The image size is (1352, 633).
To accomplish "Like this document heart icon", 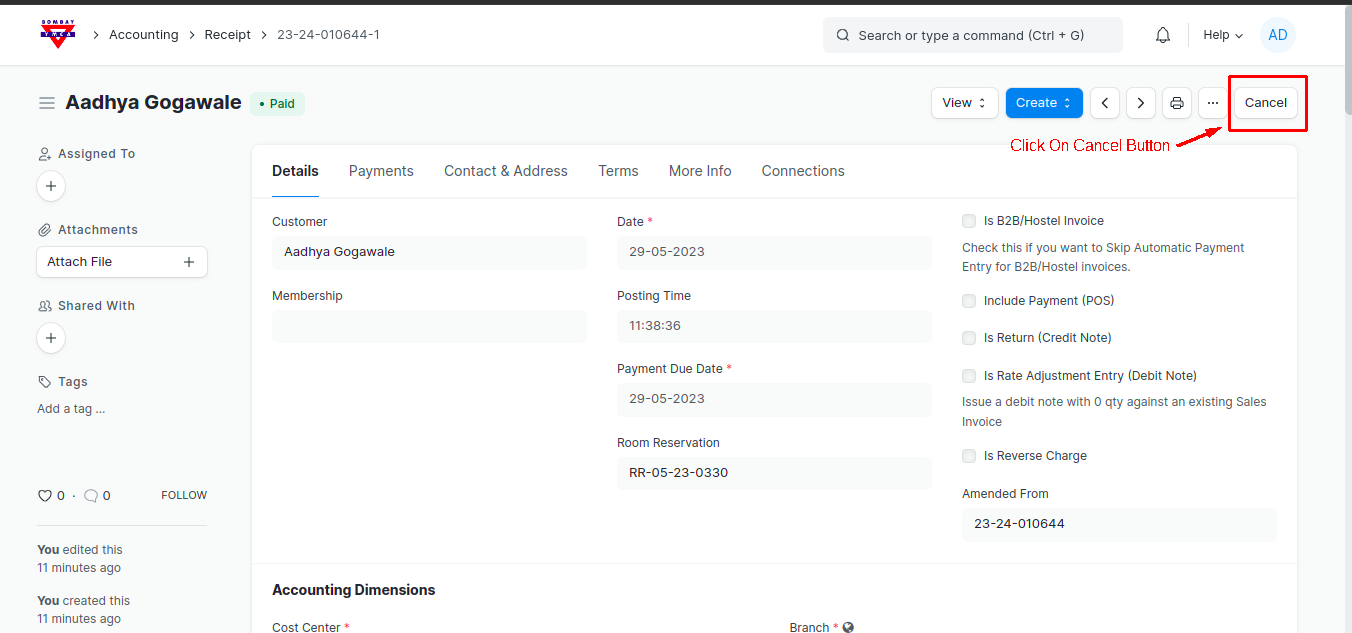I will pos(44,495).
